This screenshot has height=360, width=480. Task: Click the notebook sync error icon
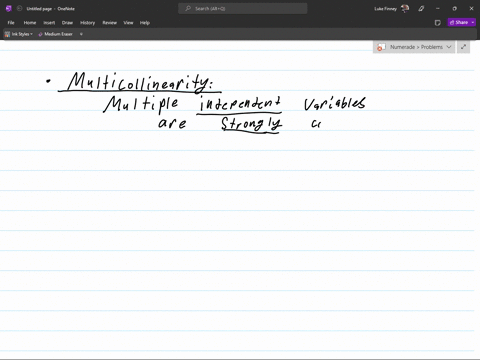pos(380,47)
